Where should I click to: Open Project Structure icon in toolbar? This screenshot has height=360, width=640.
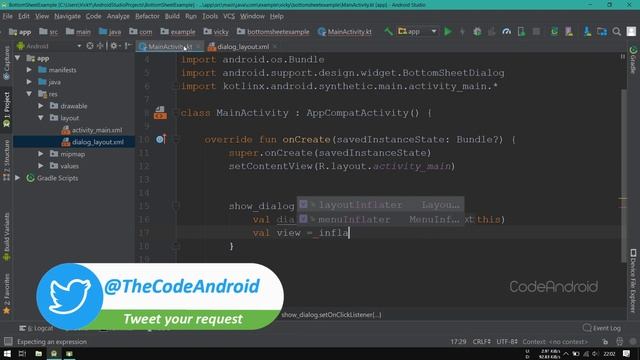[x=602, y=31]
